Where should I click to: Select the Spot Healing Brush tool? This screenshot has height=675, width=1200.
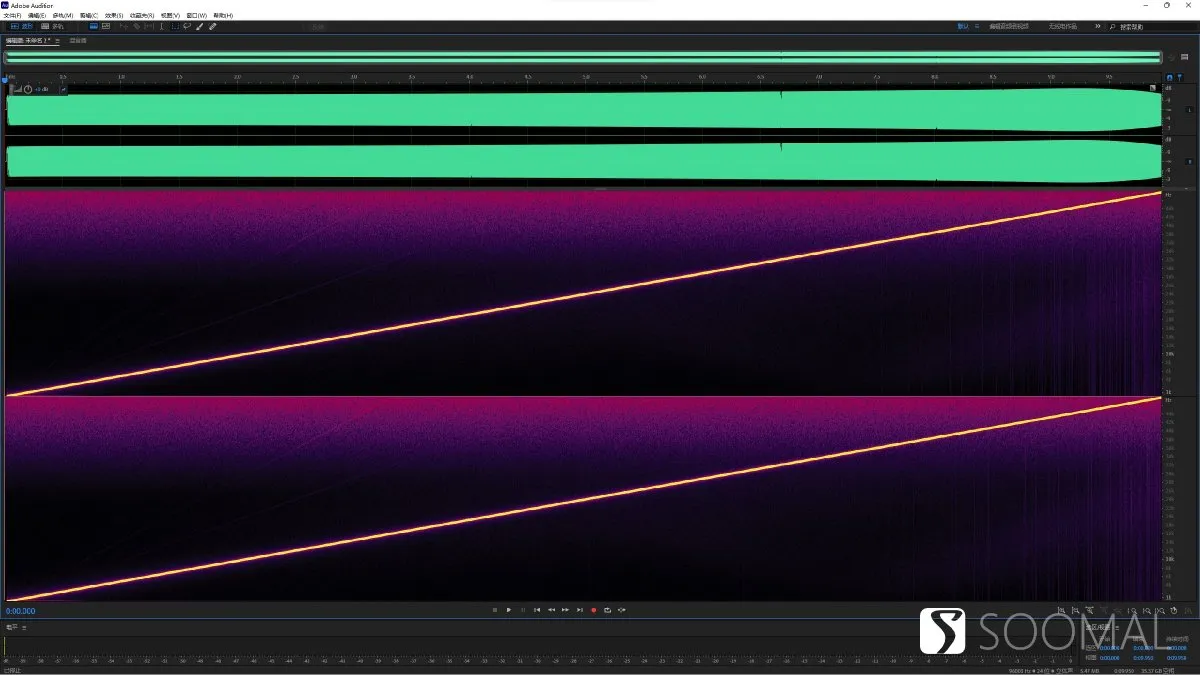point(212,26)
